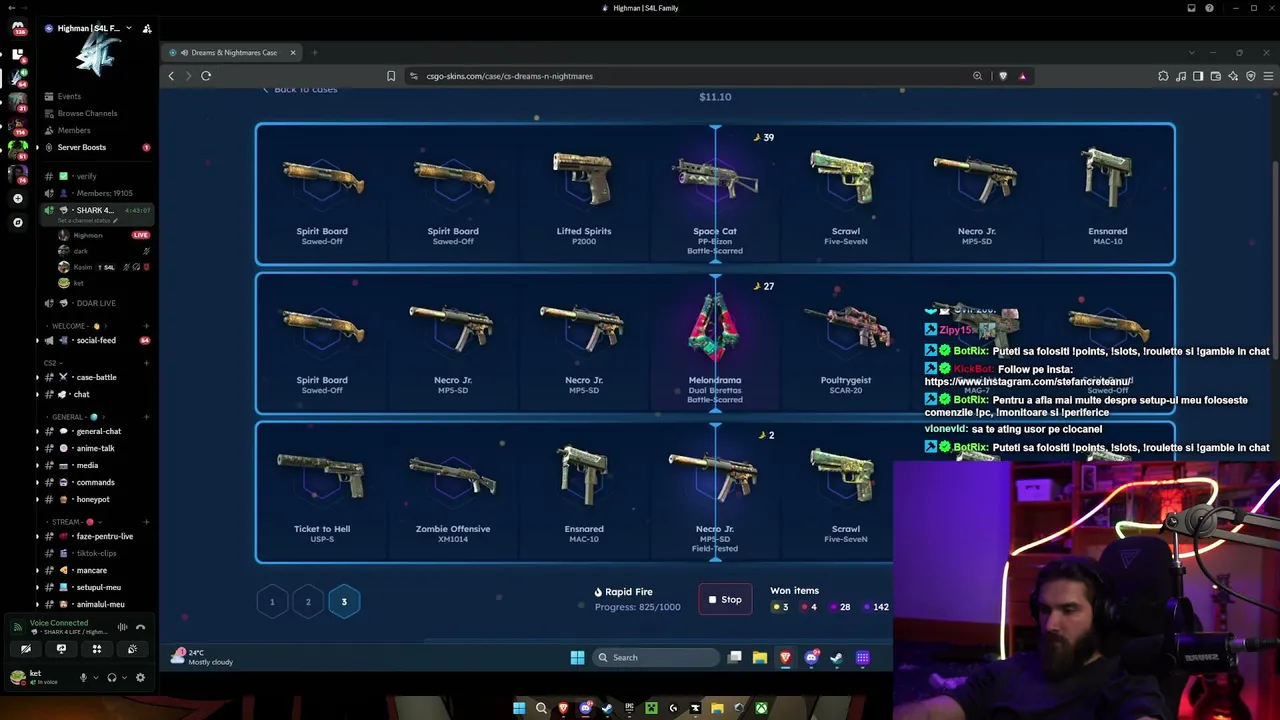Join the DOAR LIVE voice channel

point(96,303)
